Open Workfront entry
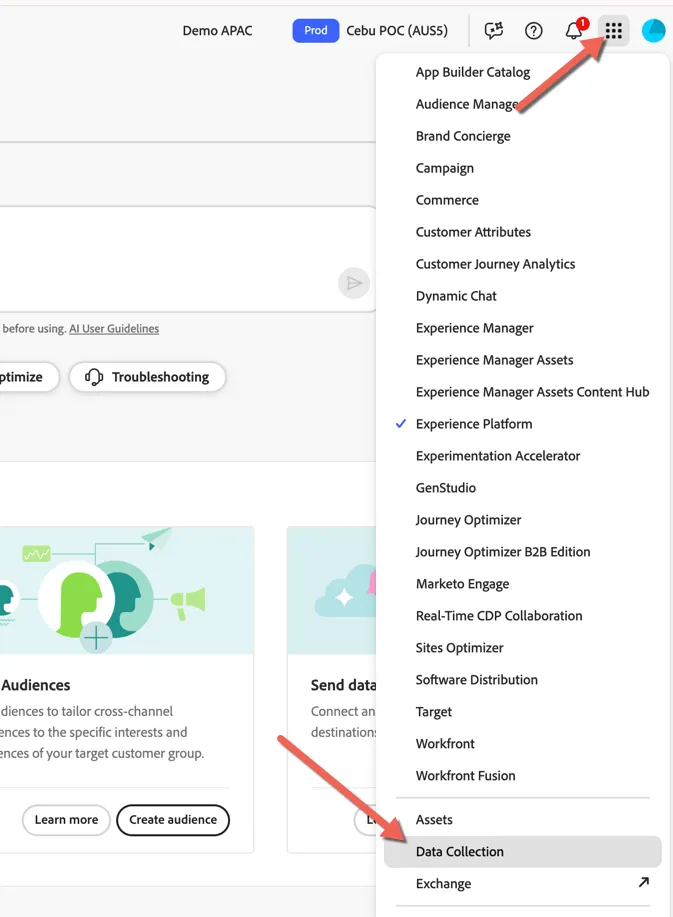Screen dimensions: 673x917 tap(445, 744)
